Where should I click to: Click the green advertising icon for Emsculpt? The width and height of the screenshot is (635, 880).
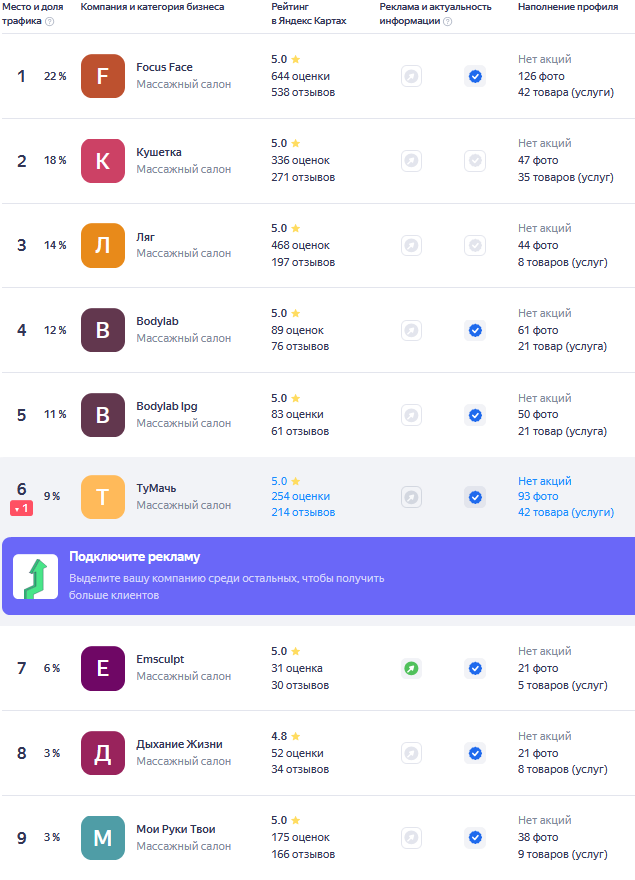[x=412, y=668]
